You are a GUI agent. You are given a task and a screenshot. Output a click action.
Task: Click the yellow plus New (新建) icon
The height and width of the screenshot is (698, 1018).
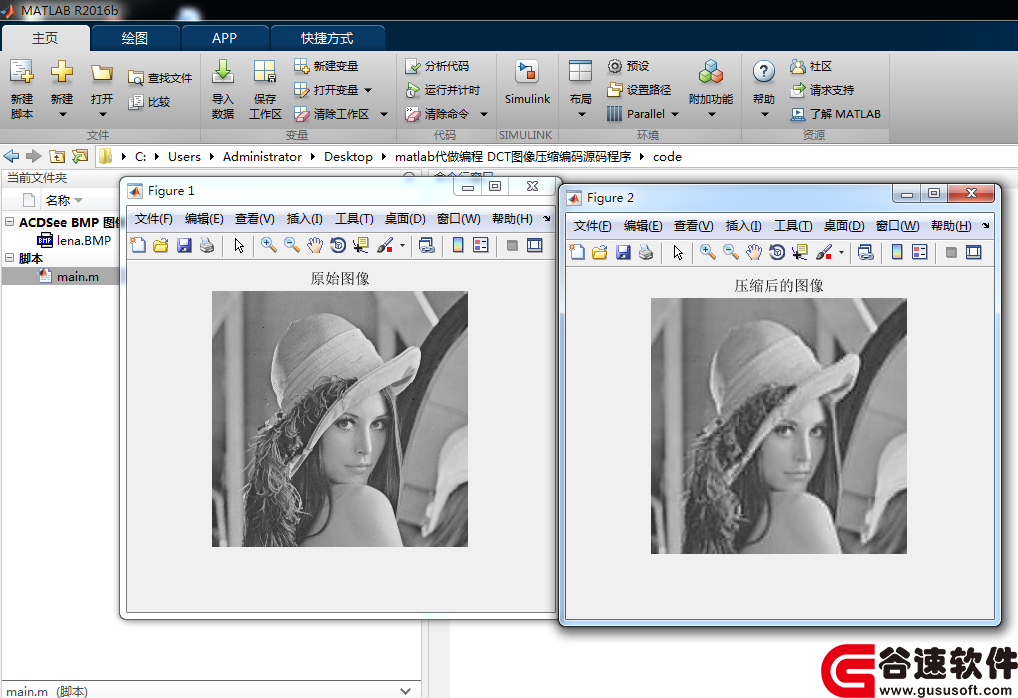62,71
